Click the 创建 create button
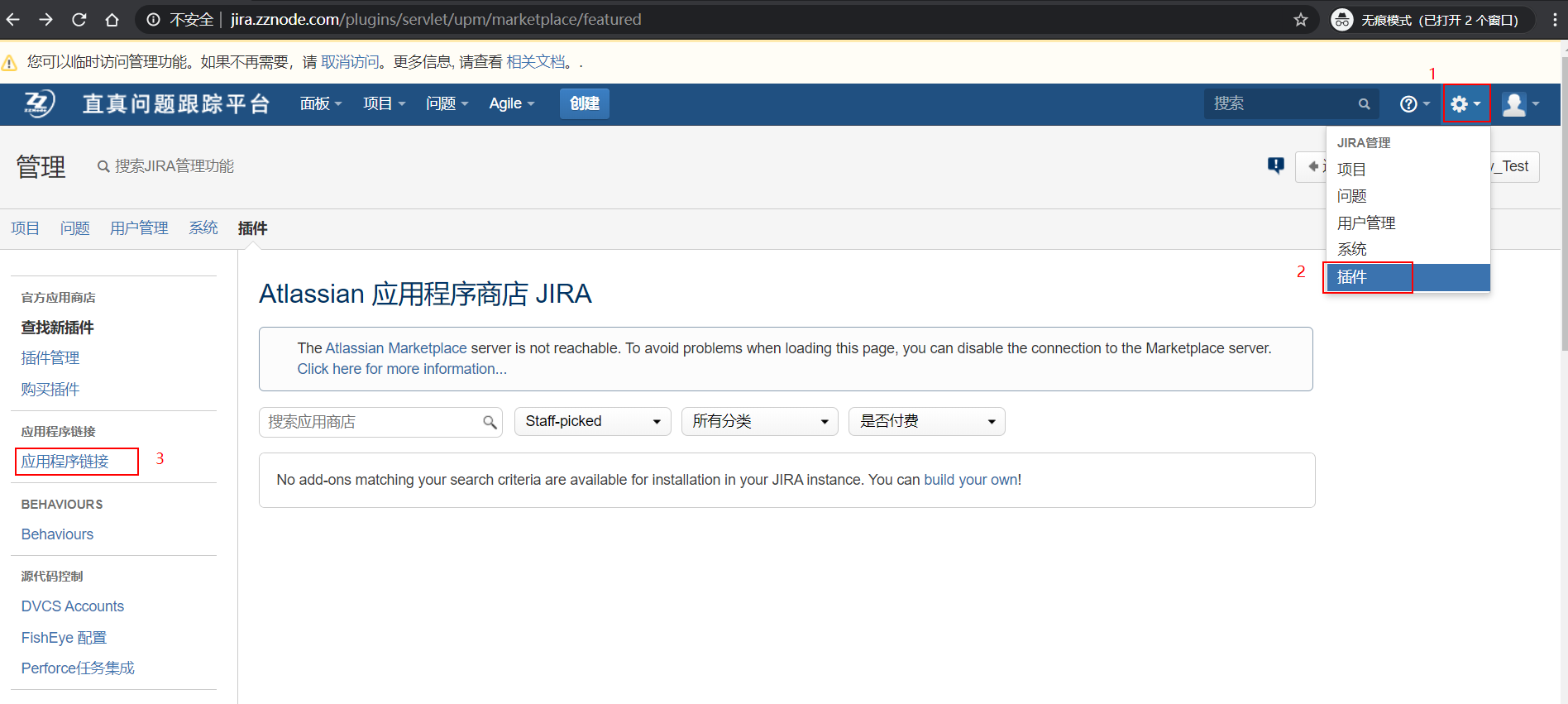This screenshot has height=704, width=1568. click(x=585, y=103)
